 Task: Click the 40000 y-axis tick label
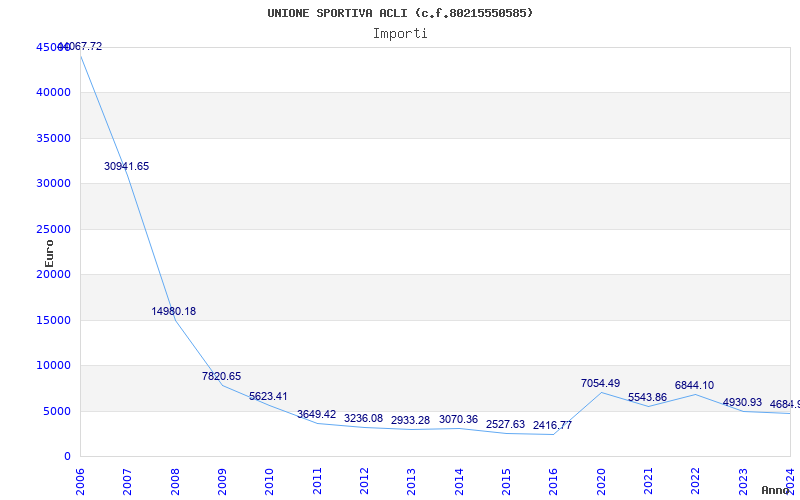[x=54, y=92]
